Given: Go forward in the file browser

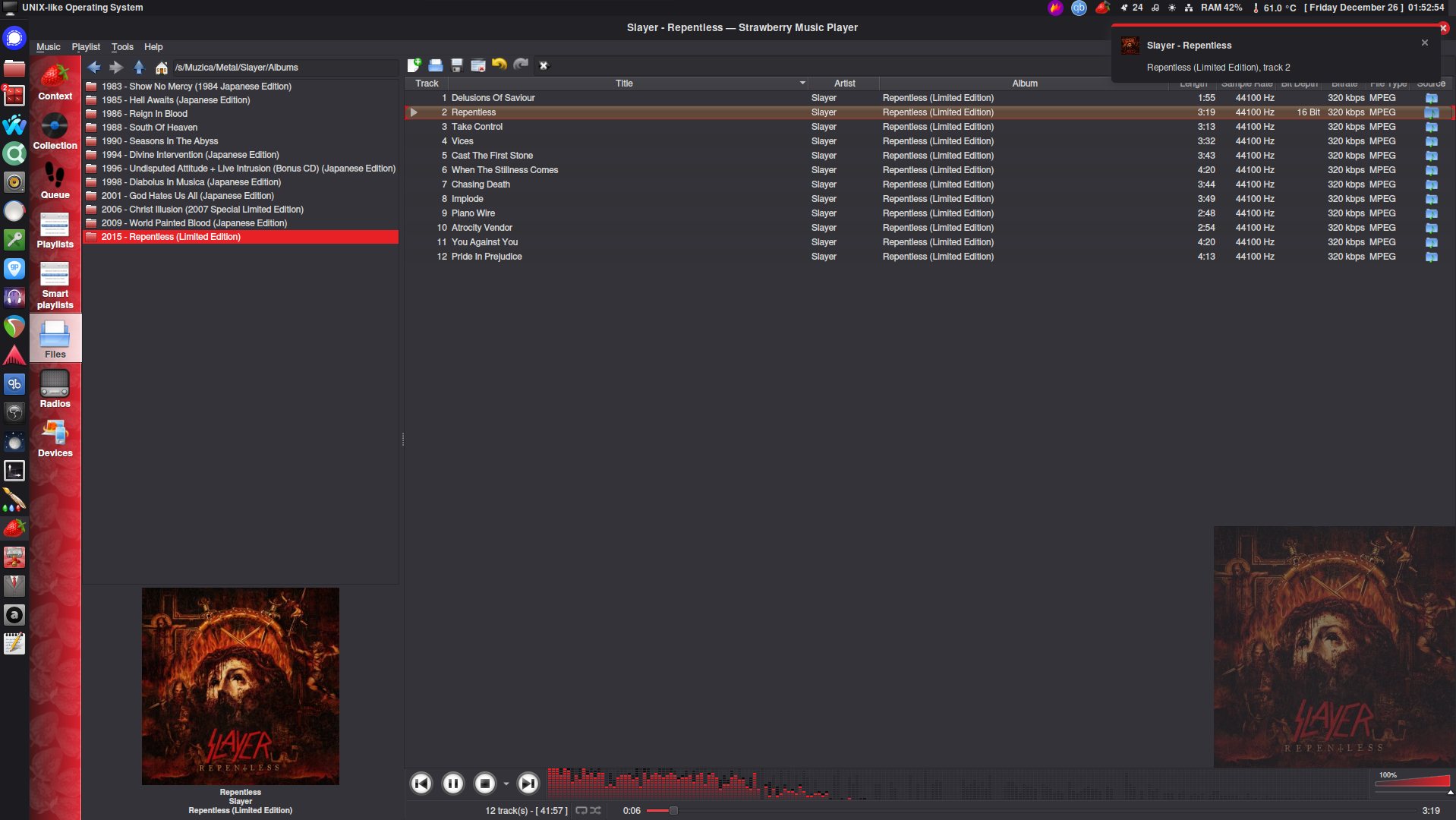Looking at the screenshot, I should click(116, 68).
